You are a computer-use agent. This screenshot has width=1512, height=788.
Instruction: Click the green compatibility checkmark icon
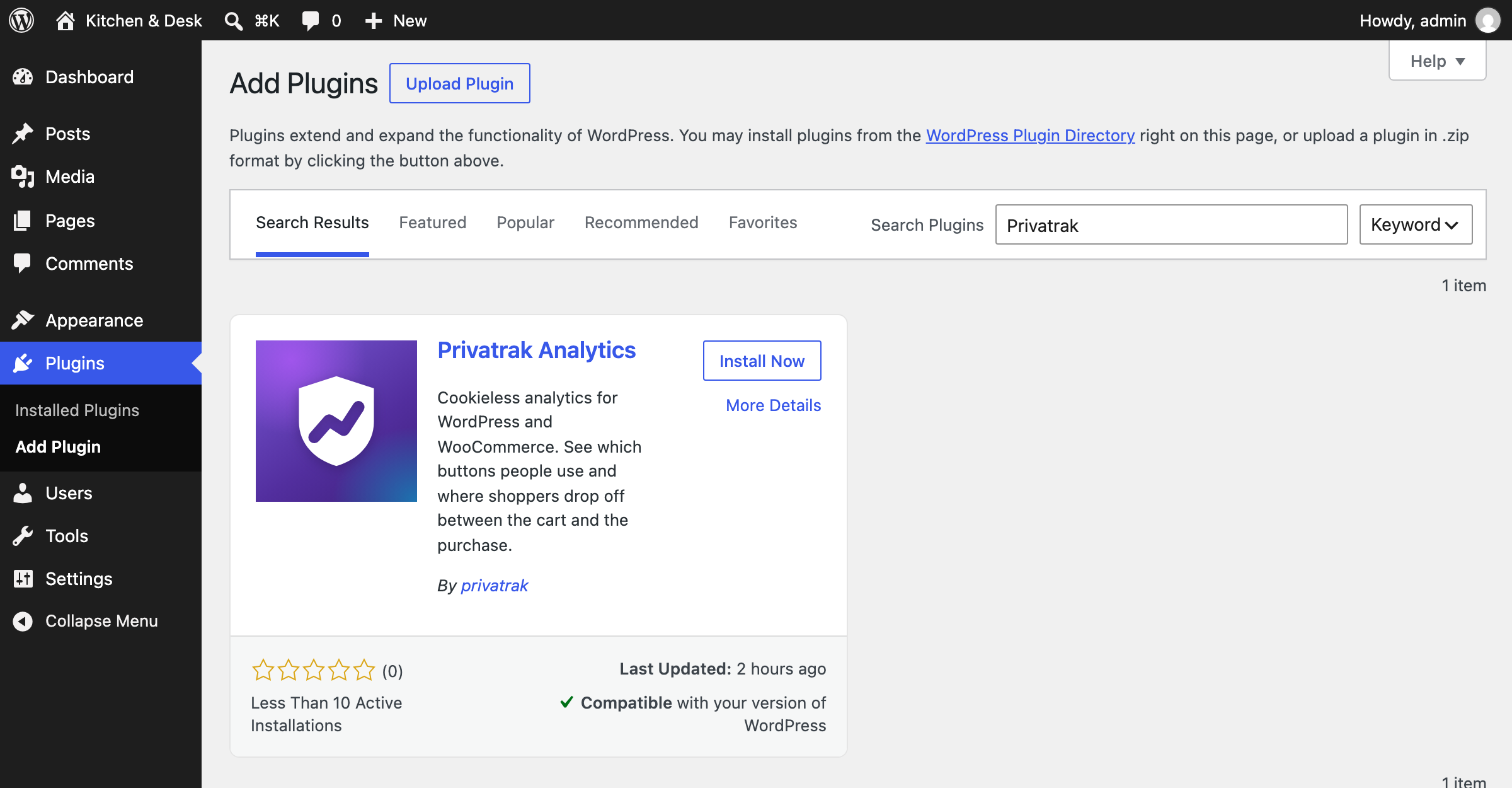pyautogui.click(x=567, y=702)
